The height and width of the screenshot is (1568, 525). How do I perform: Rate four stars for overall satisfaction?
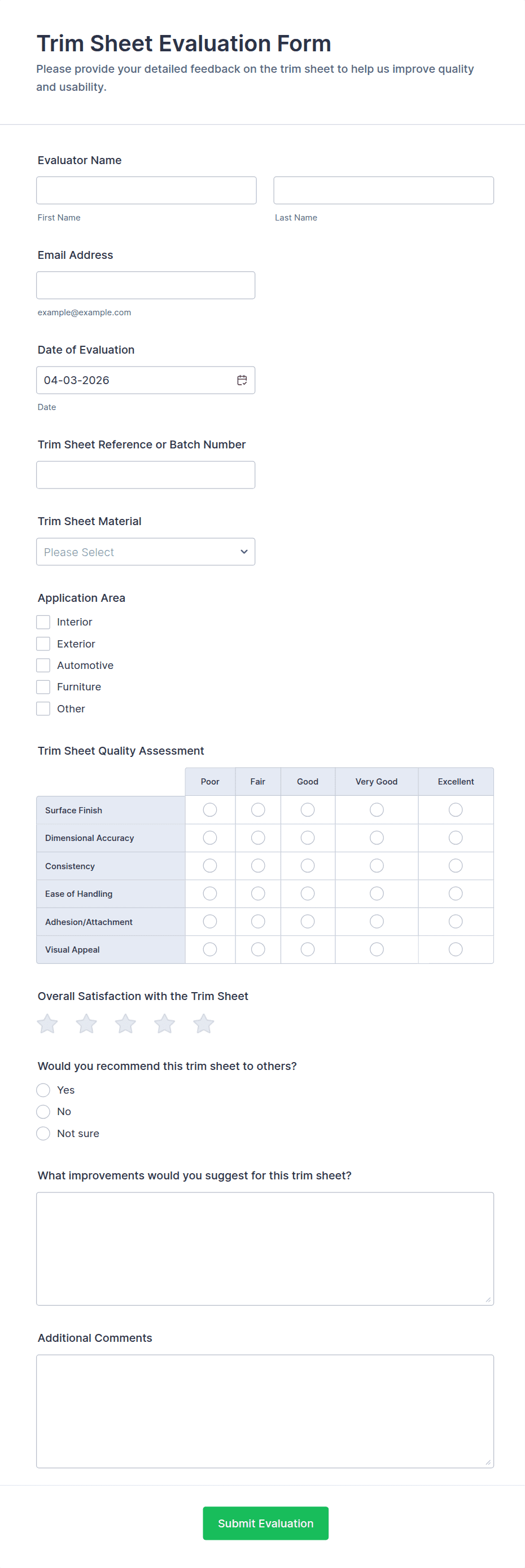pos(164,1024)
